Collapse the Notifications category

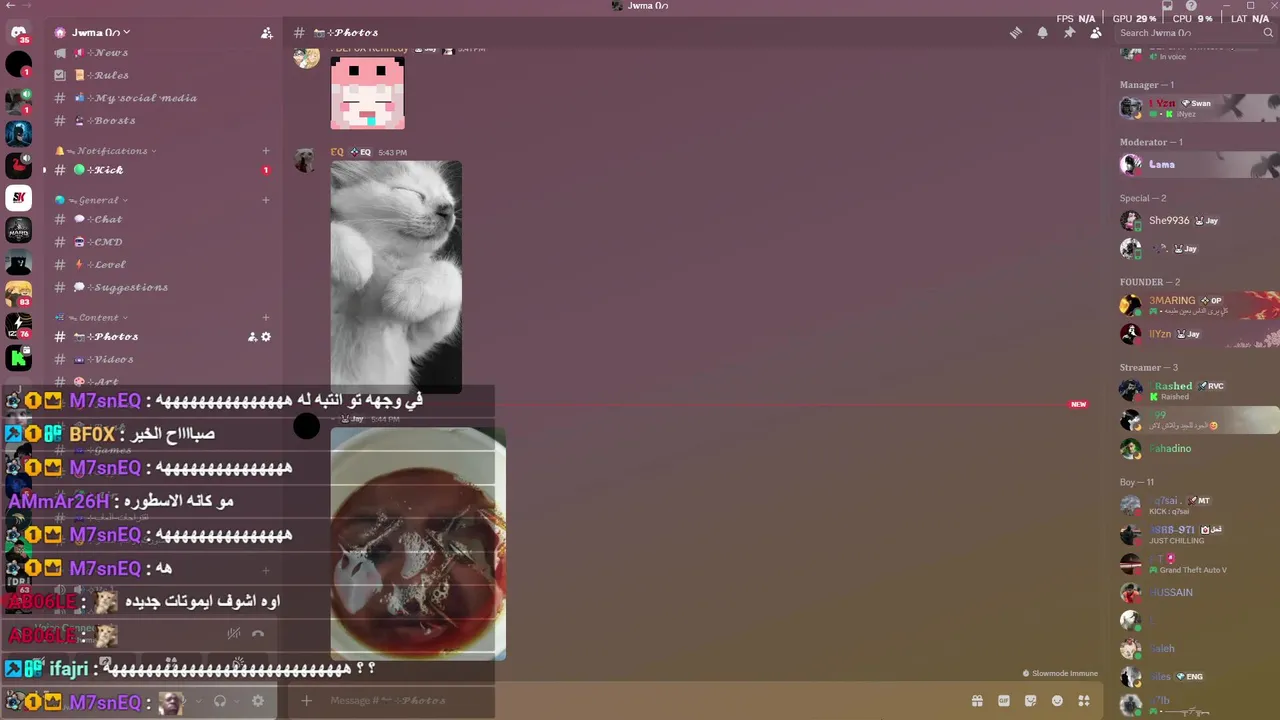click(105, 151)
